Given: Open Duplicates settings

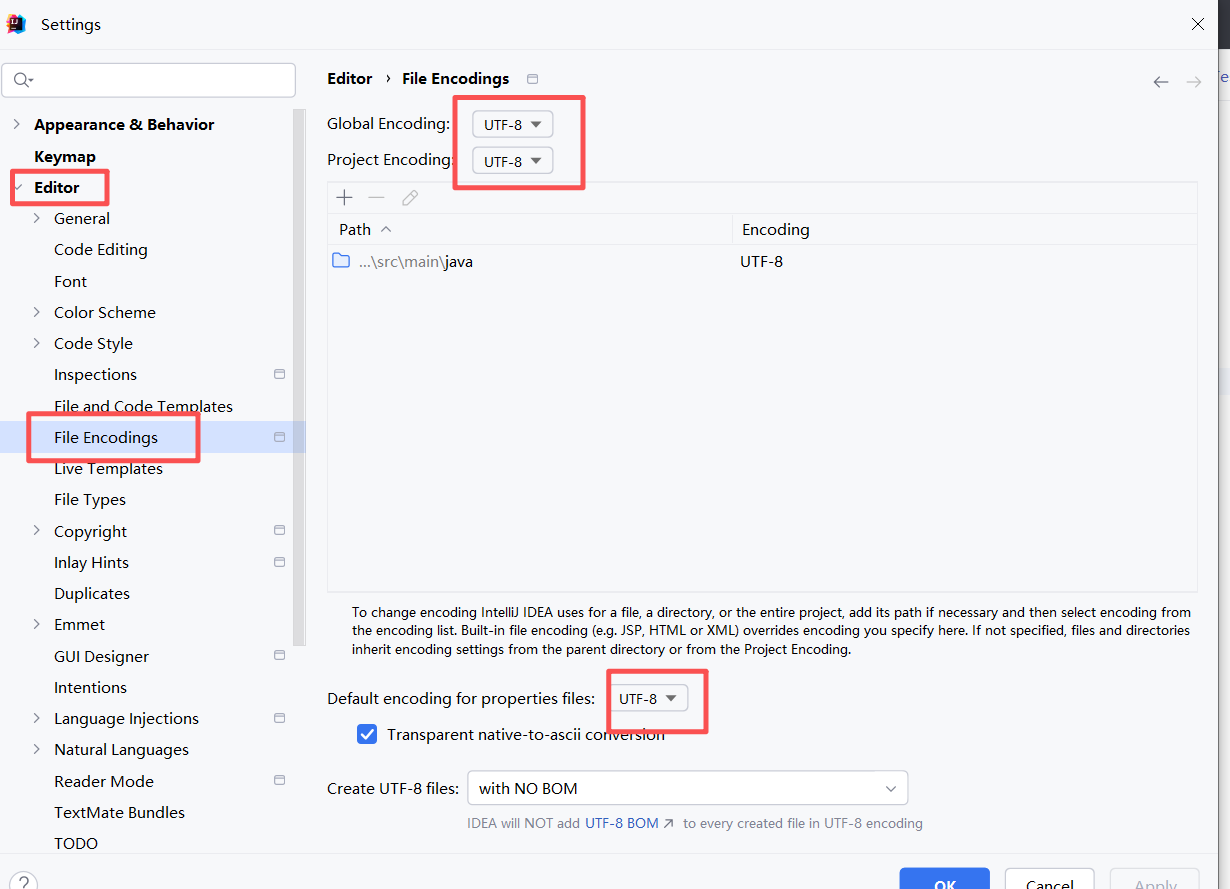Looking at the screenshot, I should click(92, 593).
